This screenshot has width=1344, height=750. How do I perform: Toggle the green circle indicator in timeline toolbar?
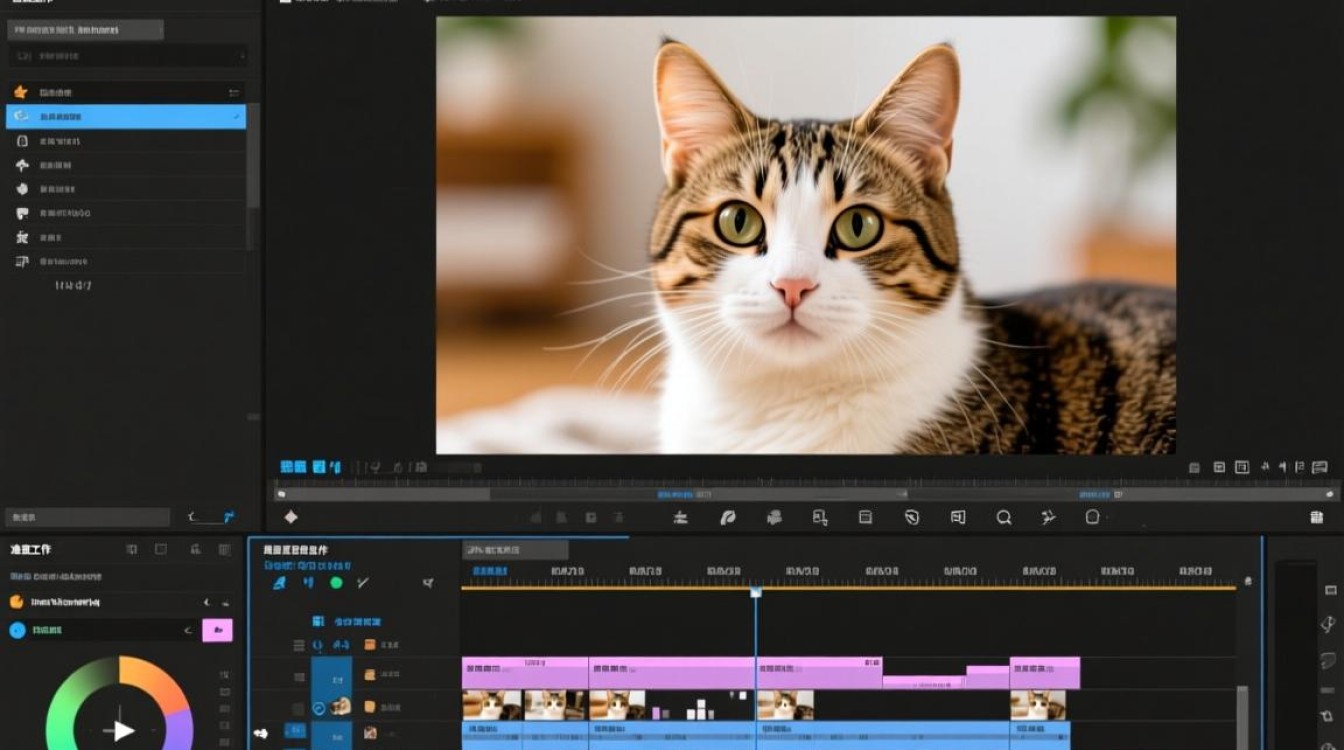pos(336,582)
